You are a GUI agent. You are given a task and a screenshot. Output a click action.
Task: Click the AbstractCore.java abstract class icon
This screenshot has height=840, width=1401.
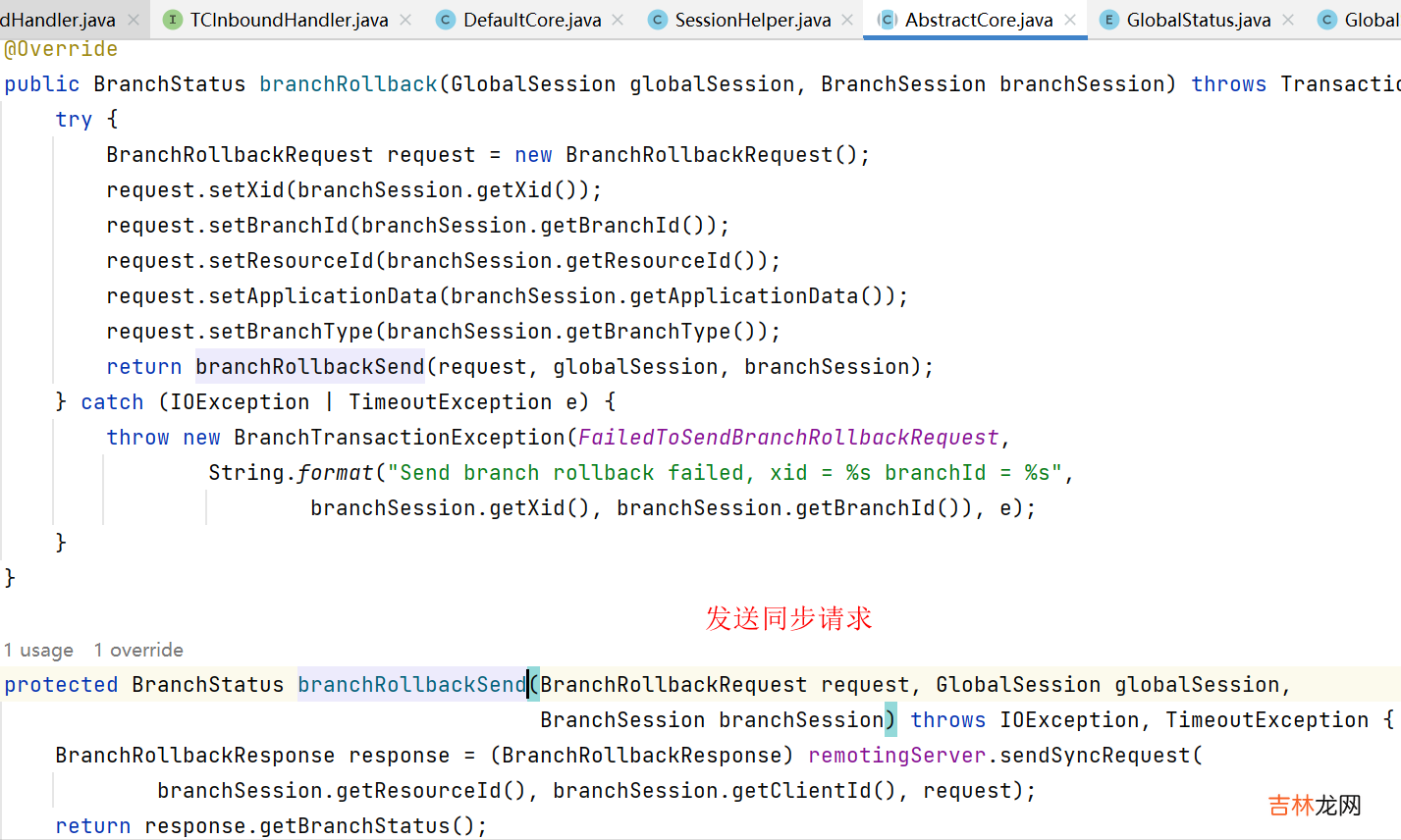tap(888, 20)
